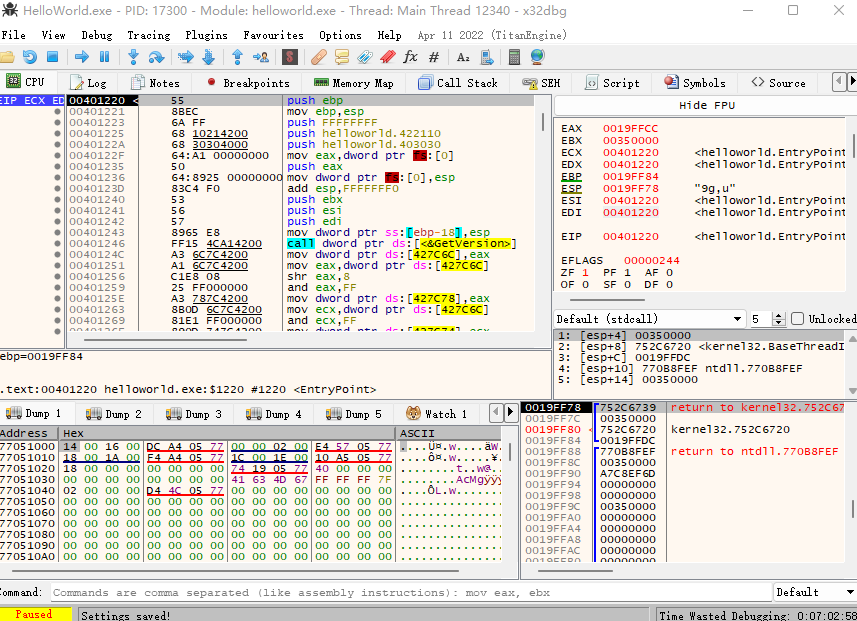
Task: Open the Favourites menu
Action: pos(273,35)
